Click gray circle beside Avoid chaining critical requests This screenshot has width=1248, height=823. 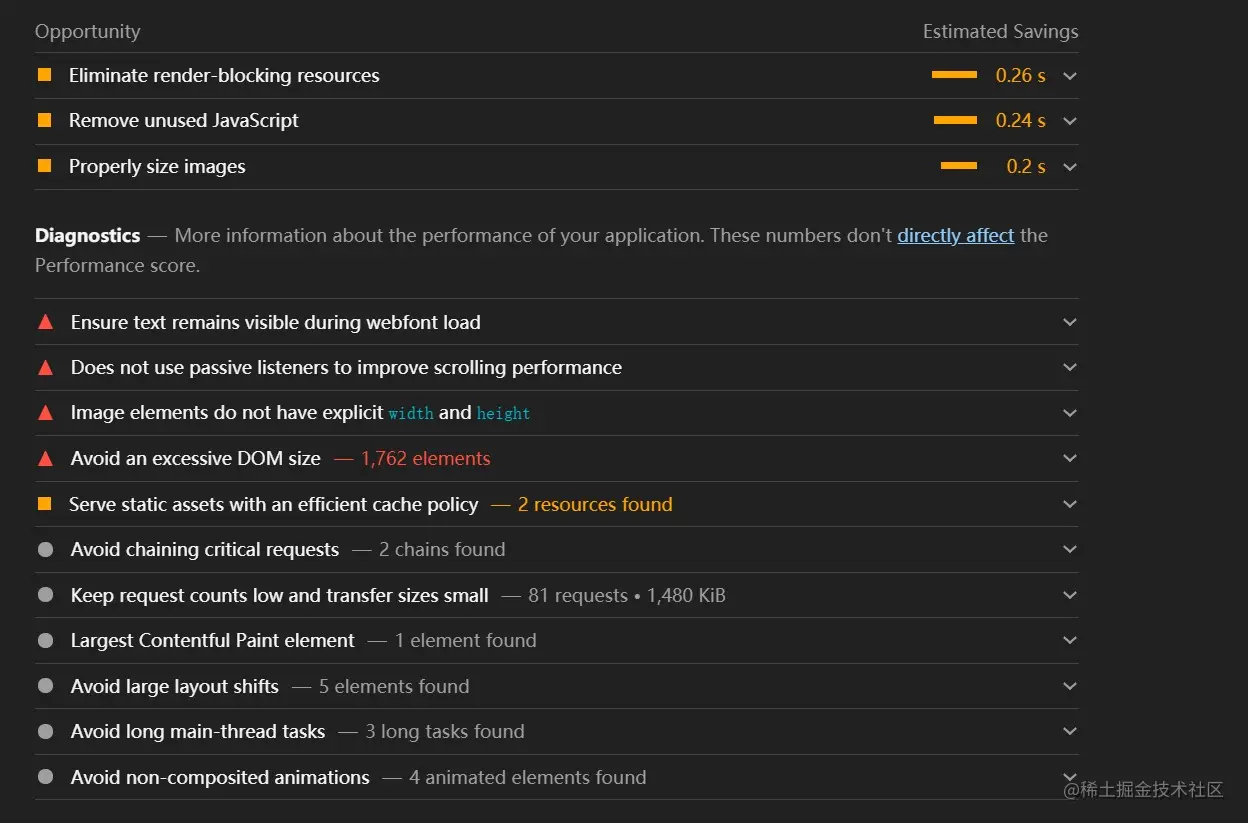coord(45,550)
